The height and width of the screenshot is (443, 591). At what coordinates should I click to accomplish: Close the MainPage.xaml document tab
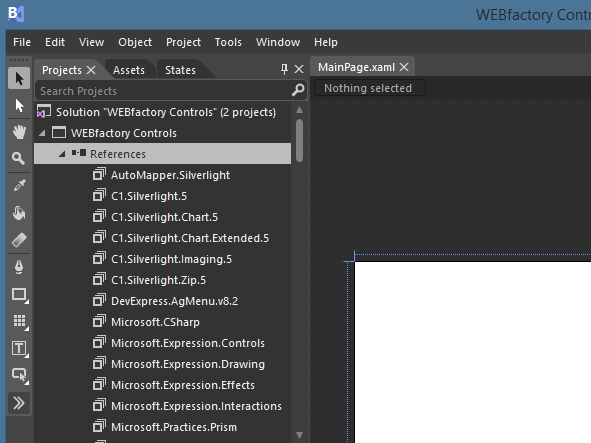[404, 67]
